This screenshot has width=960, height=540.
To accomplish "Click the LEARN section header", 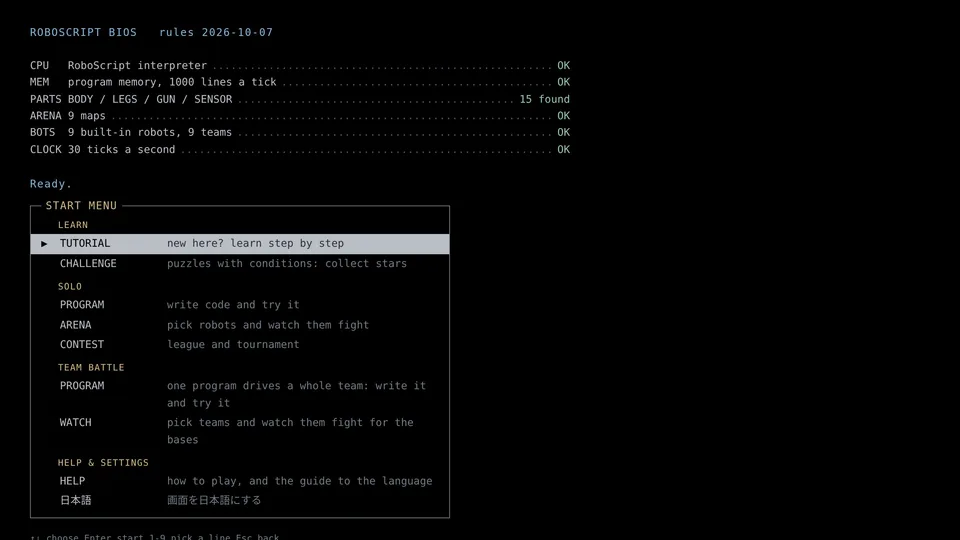I will click(x=73, y=225).
